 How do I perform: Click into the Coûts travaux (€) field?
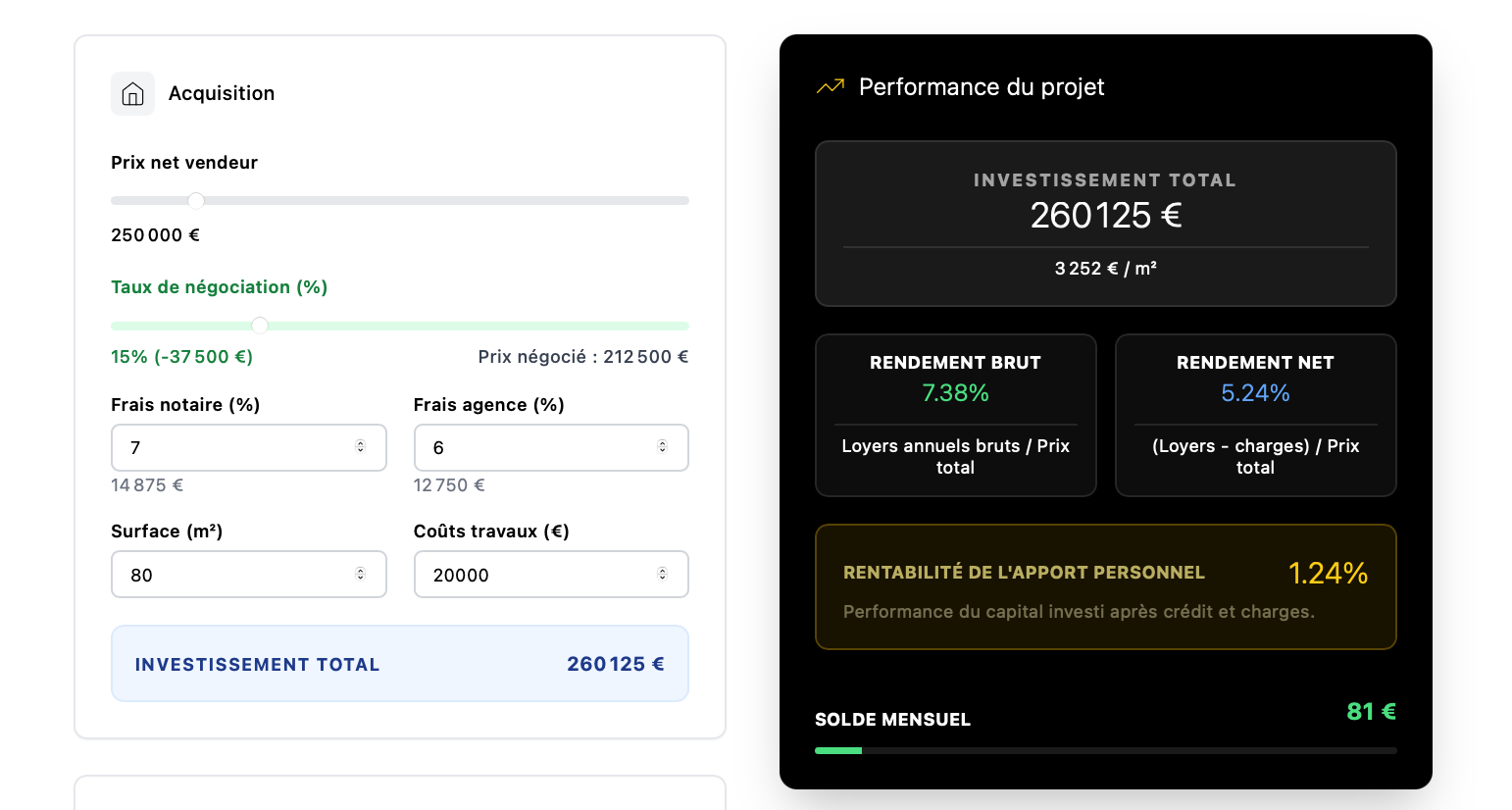[551, 575]
